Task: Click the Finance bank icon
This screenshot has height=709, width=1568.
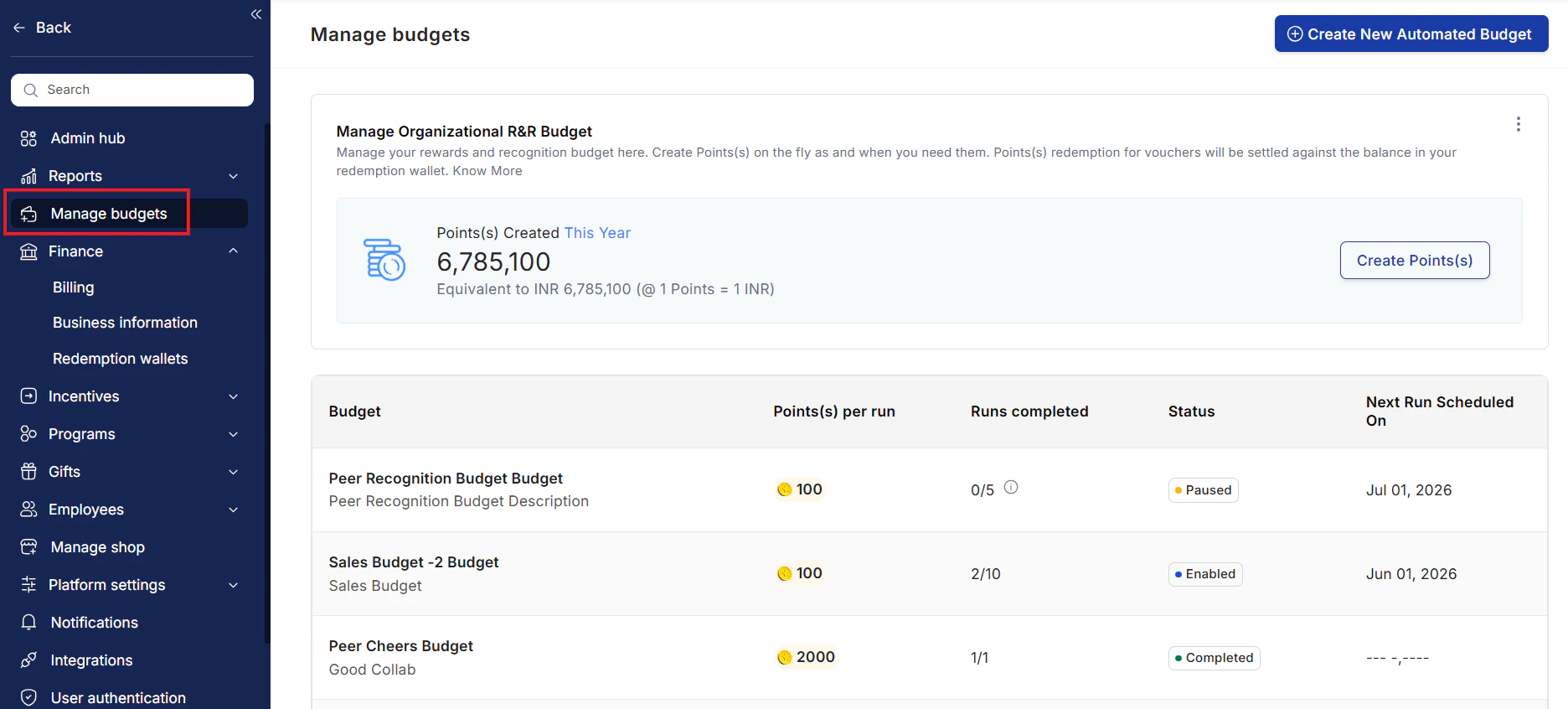Action: click(28, 251)
